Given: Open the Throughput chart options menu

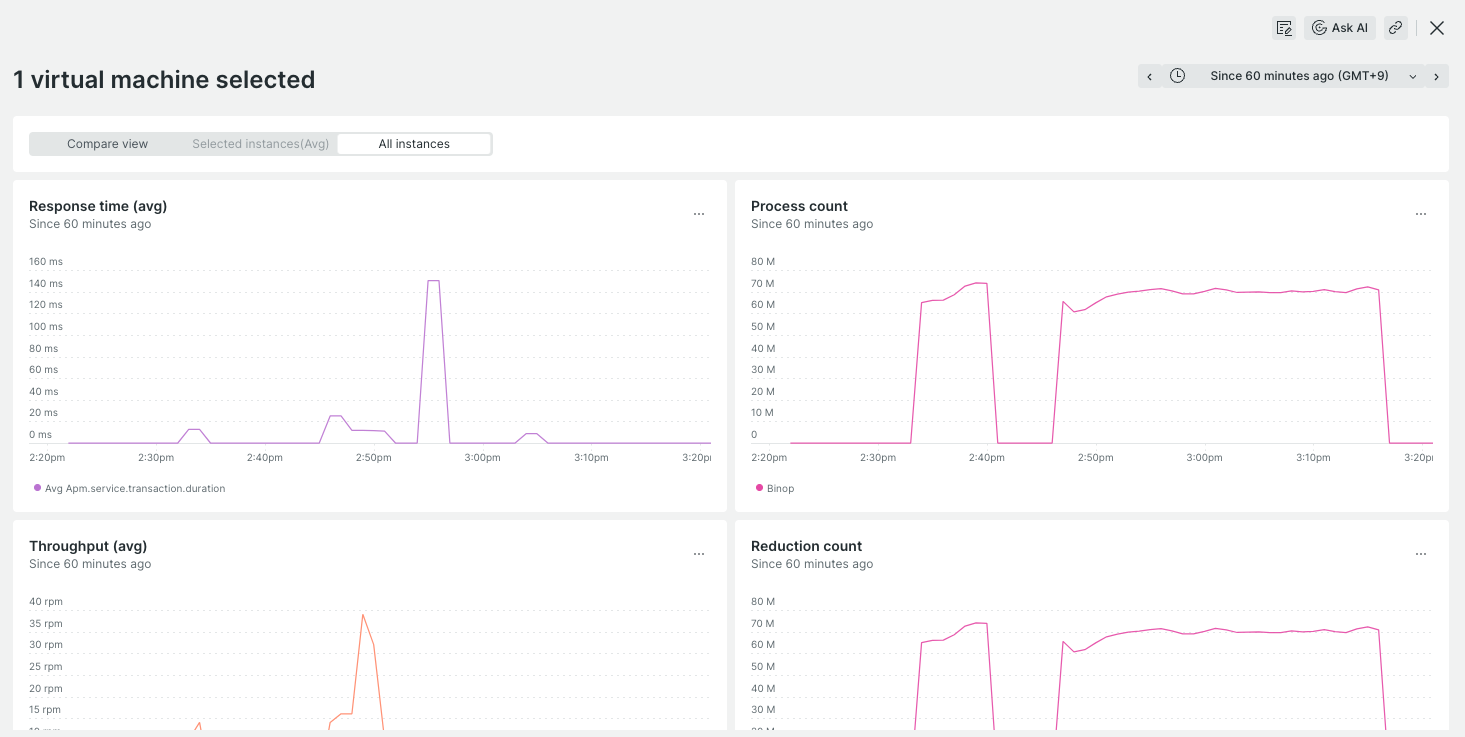Looking at the screenshot, I should point(699,554).
